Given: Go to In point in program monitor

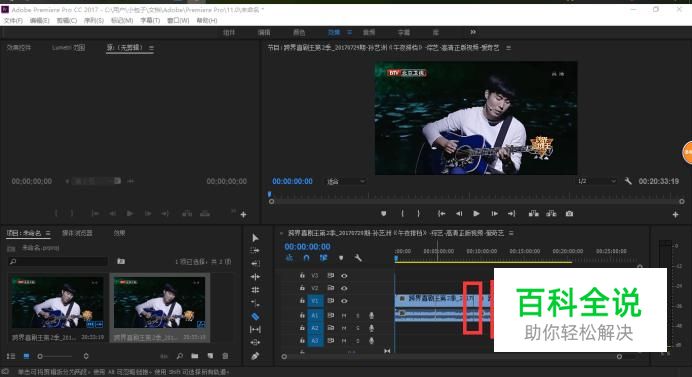Looking at the screenshot, I should 441,214.
